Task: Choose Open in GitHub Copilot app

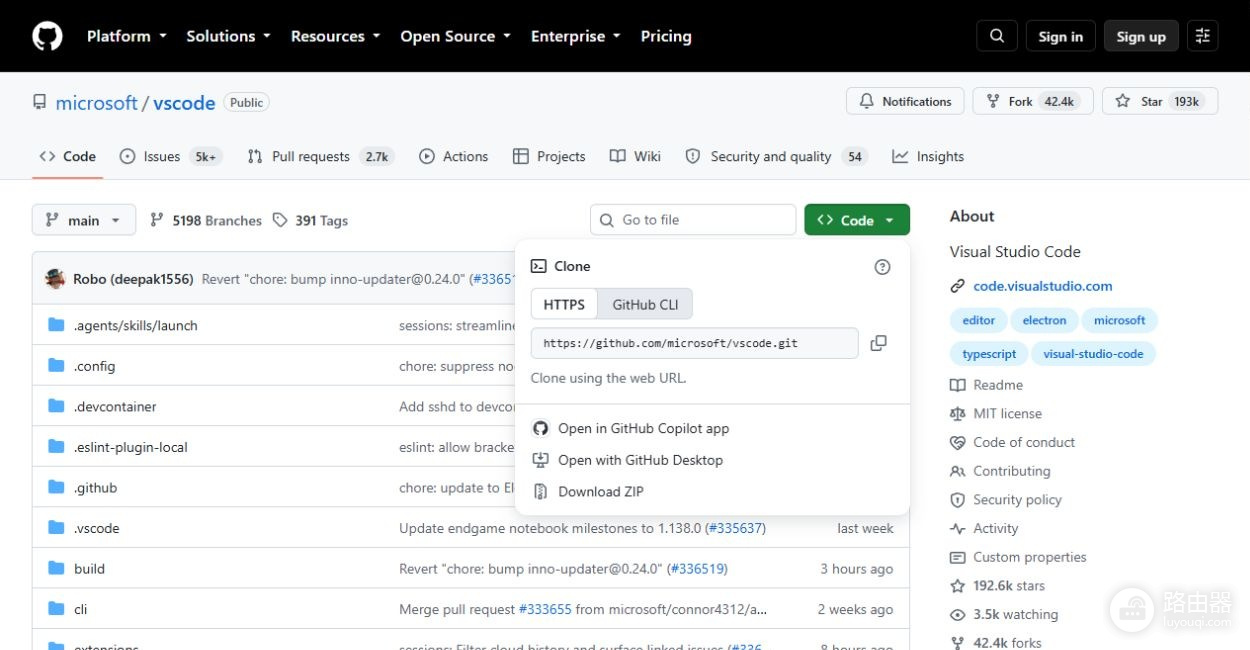Action: click(x=644, y=428)
